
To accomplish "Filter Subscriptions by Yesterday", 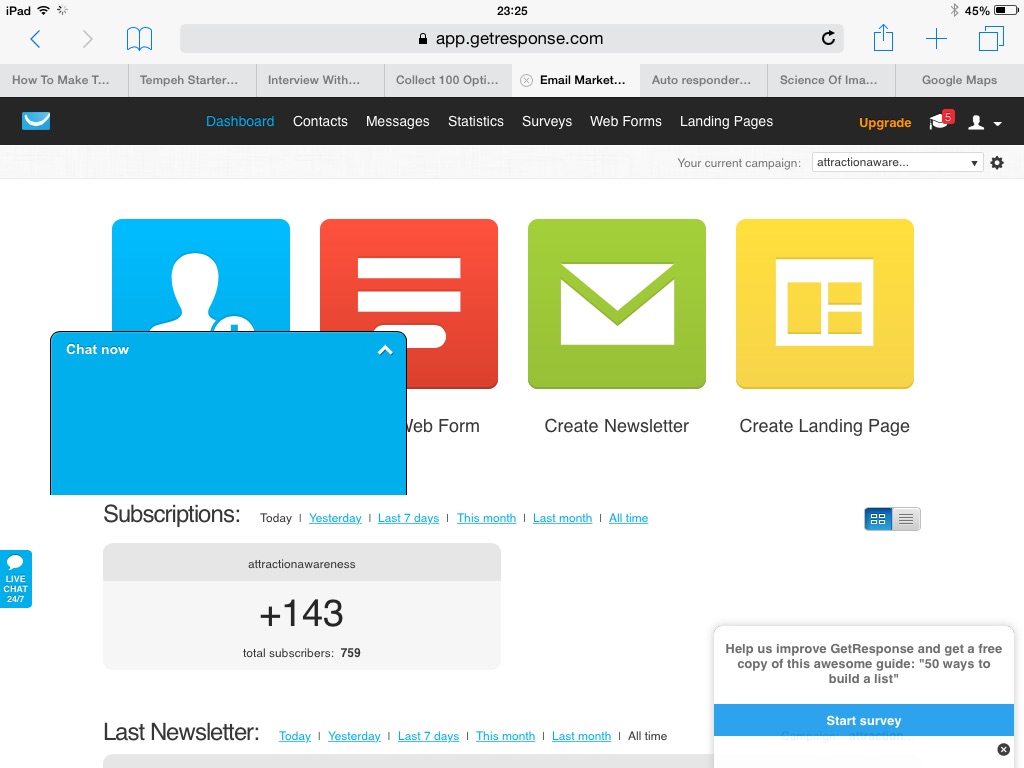I will coord(335,518).
